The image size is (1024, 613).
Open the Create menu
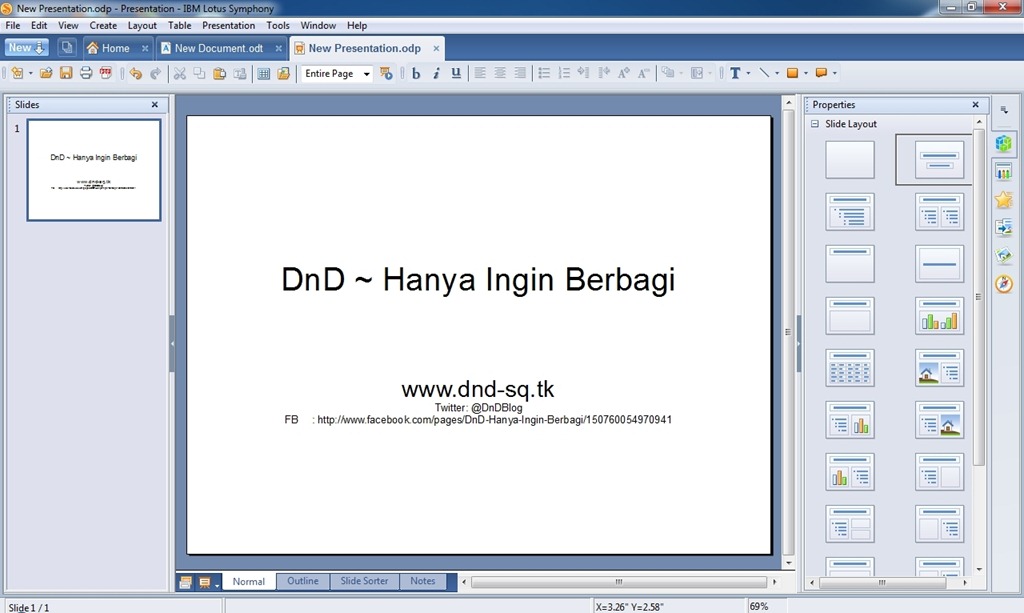coord(103,25)
